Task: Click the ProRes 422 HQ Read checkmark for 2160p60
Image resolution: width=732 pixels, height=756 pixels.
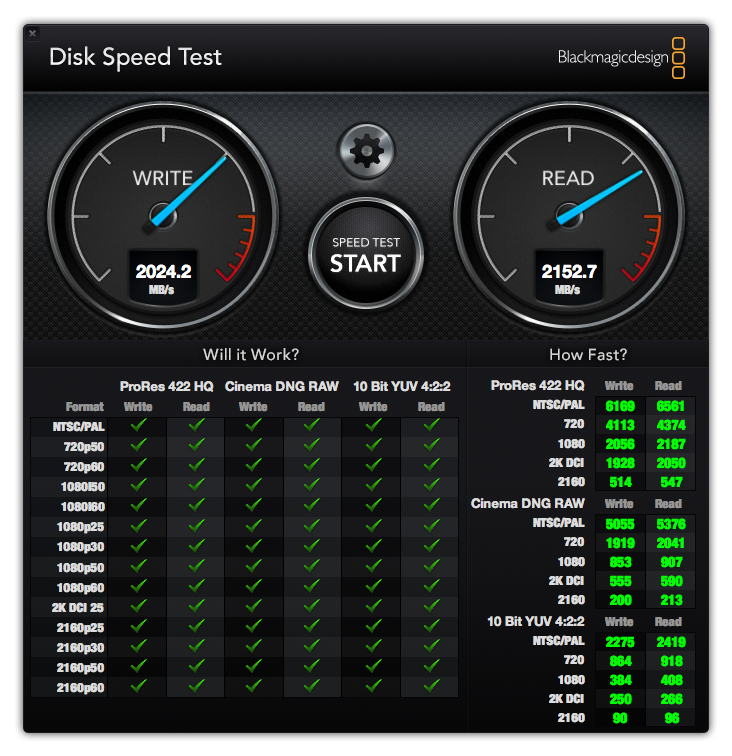Action: pyautogui.click(x=196, y=686)
